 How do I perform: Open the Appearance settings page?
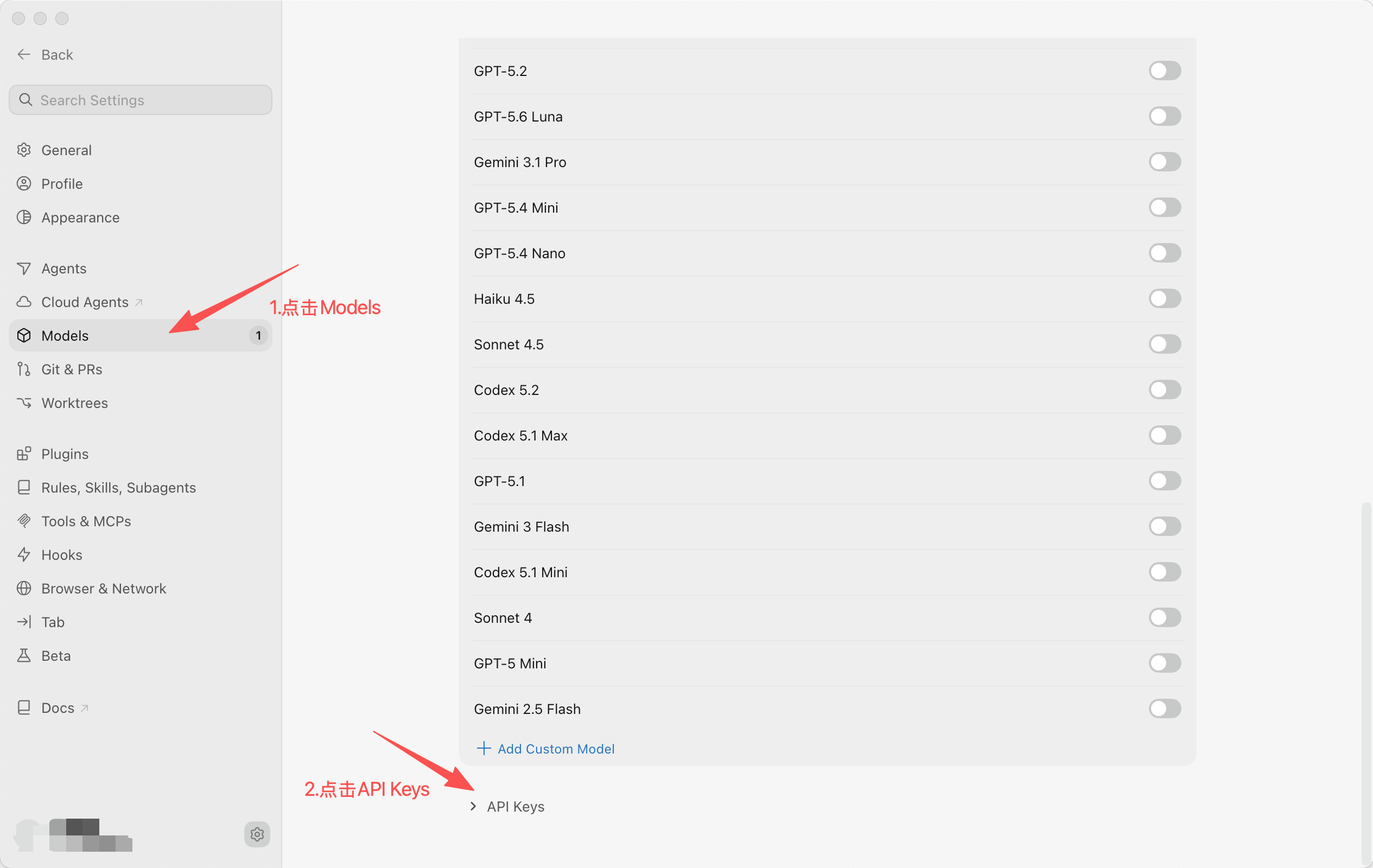[x=140, y=217]
